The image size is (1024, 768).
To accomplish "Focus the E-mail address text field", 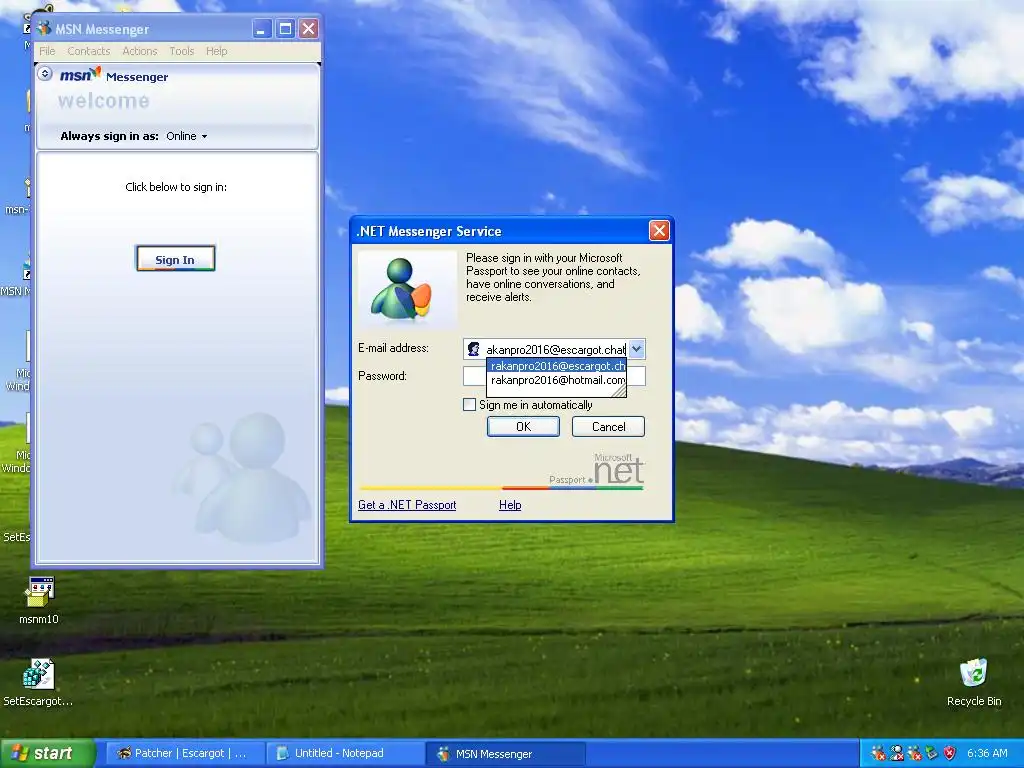I will (555, 349).
